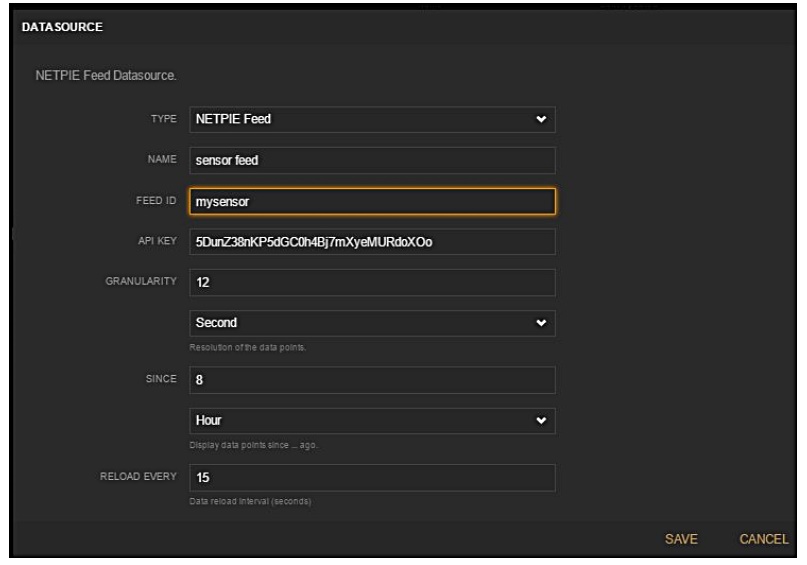
Task: Click the chevron arrow on TYPE dropdown
Action: pyautogui.click(x=542, y=120)
